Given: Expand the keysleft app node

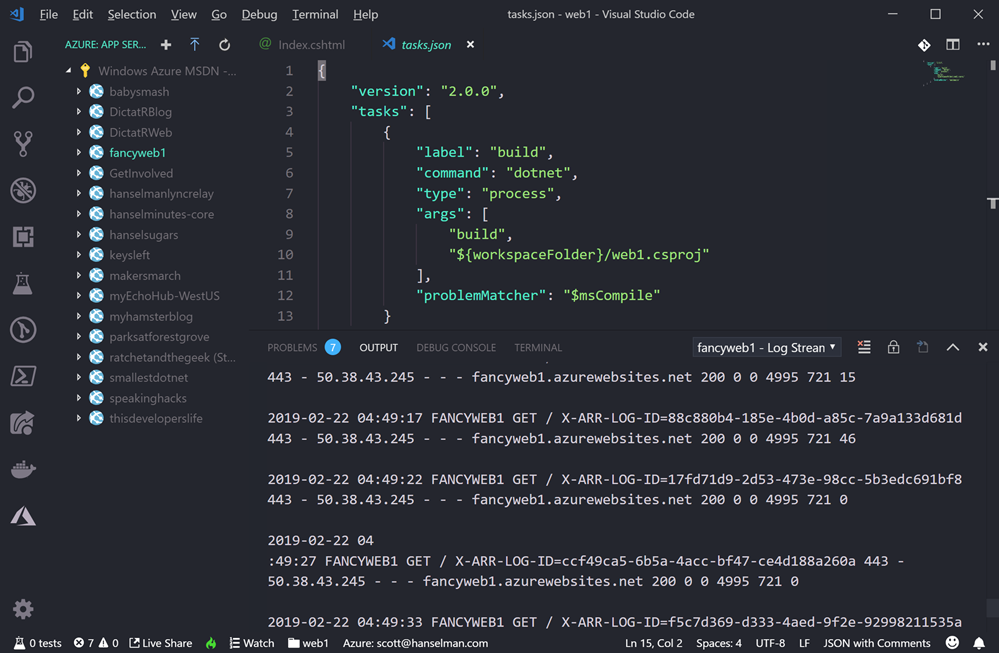Looking at the screenshot, I should point(79,254).
